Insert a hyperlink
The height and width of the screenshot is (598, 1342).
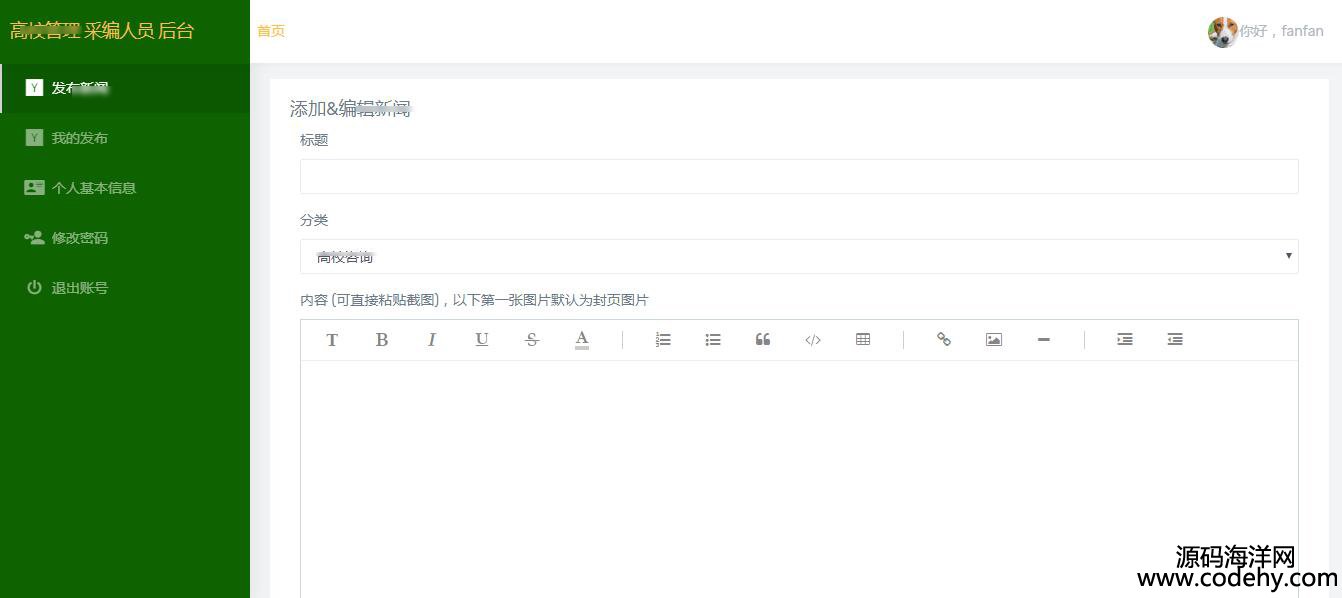[x=944, y=340]
